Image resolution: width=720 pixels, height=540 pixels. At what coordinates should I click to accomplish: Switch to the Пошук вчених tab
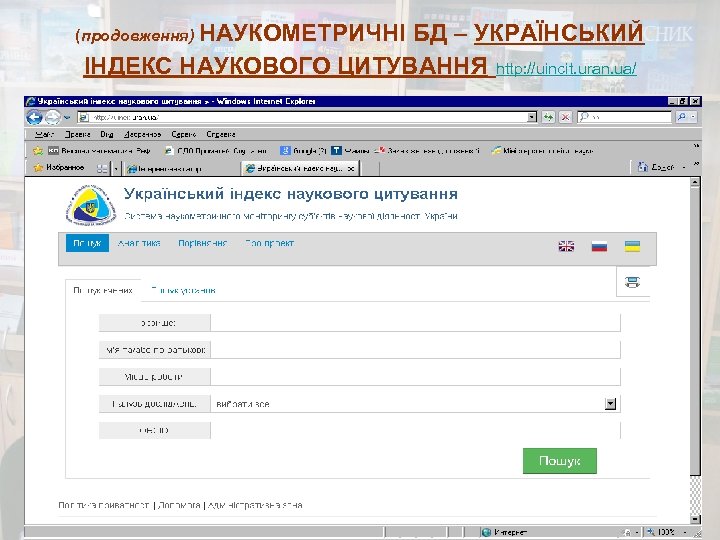tap(103, 290)
